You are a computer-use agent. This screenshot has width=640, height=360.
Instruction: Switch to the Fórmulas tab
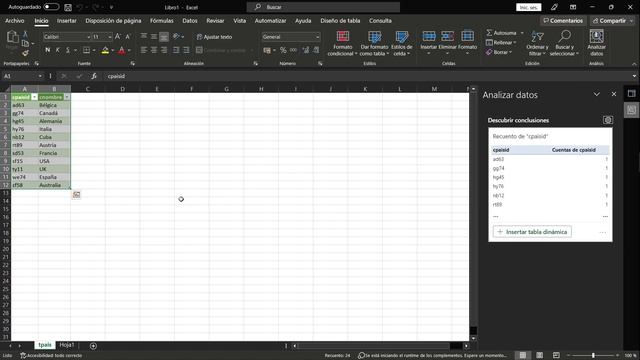click(x=162, y=21)
